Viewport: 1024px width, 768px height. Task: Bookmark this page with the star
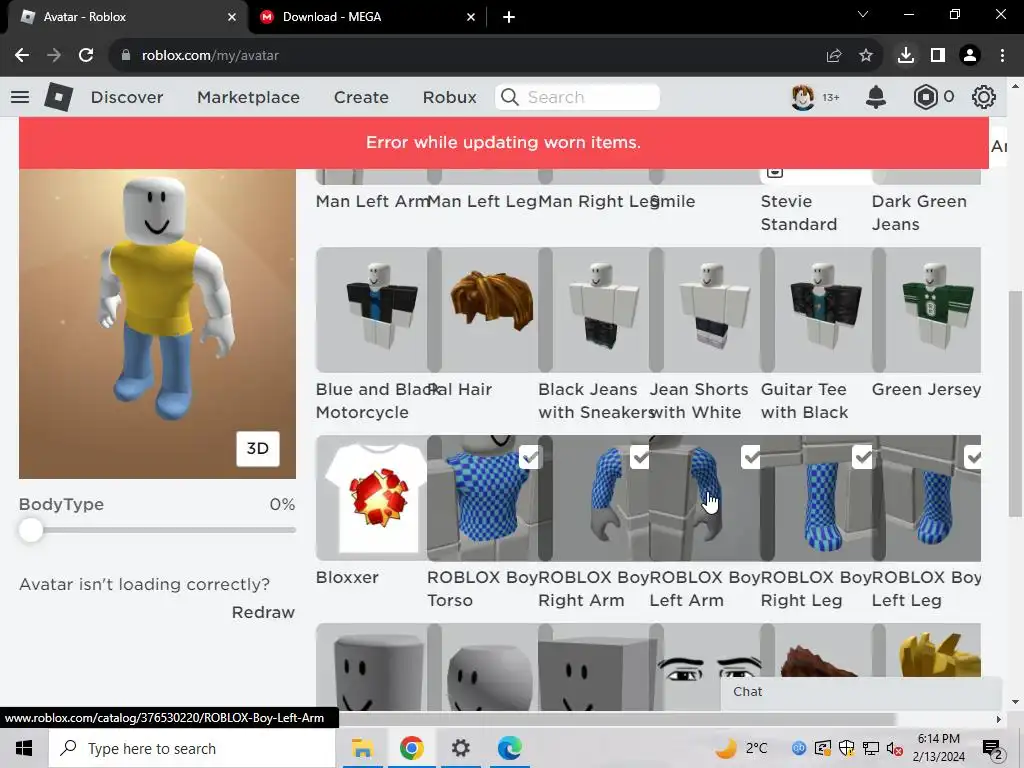(x=866, y=56)
